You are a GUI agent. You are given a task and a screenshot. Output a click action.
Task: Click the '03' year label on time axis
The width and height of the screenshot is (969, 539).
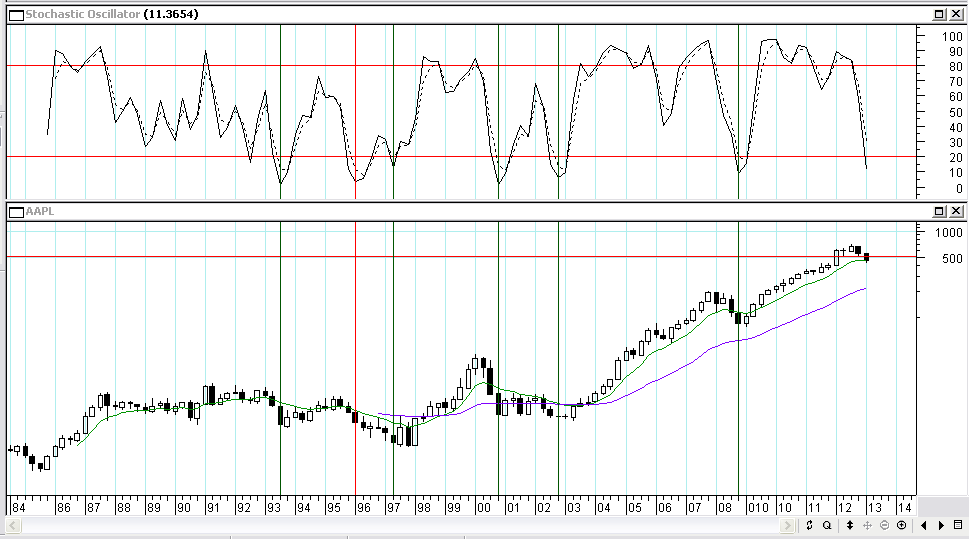pos(573,508)
